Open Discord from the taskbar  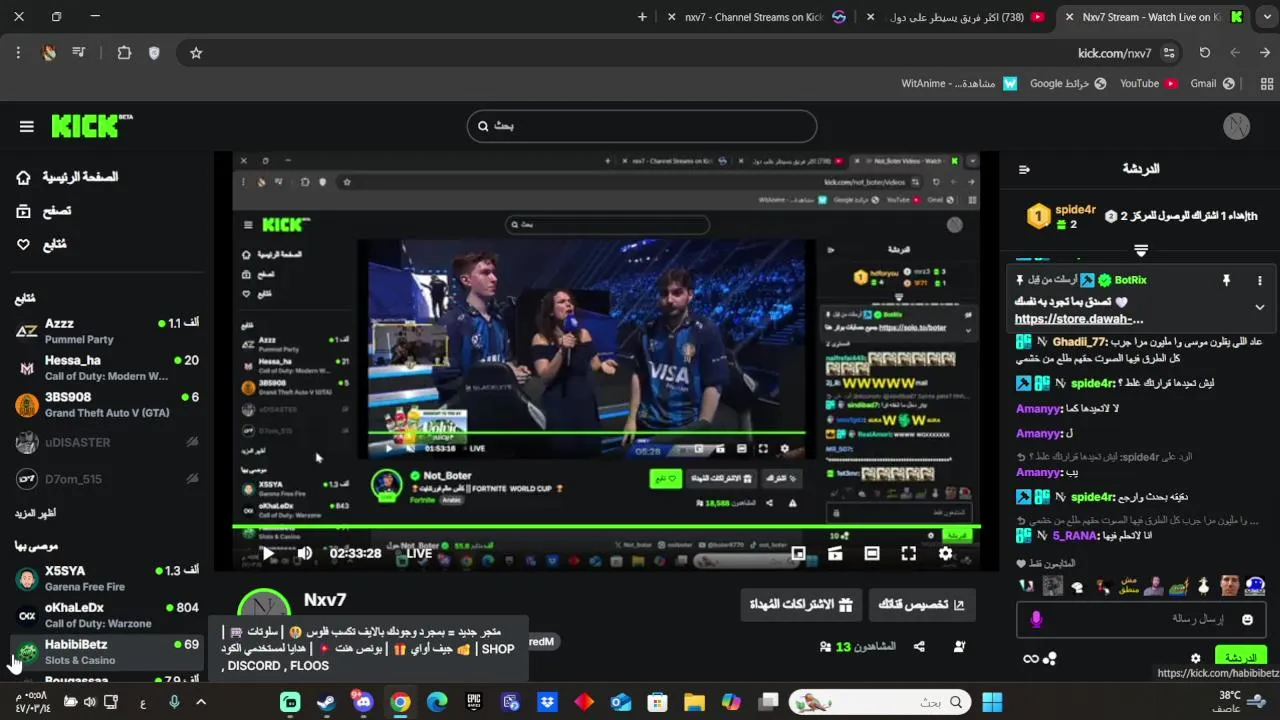coord(363,702)
